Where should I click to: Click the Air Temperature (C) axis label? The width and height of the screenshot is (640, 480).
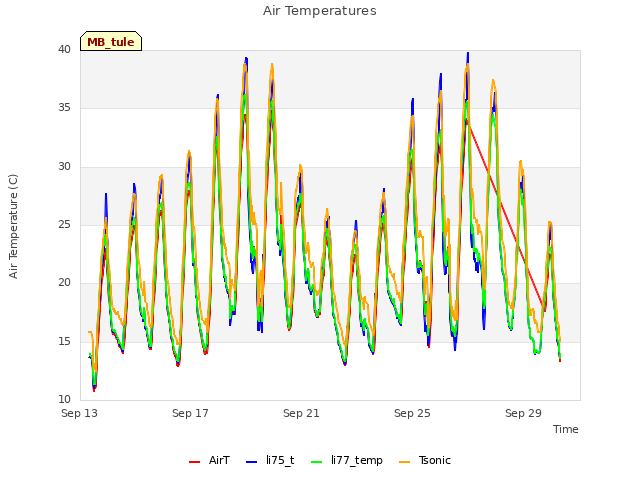pos(13,227)
